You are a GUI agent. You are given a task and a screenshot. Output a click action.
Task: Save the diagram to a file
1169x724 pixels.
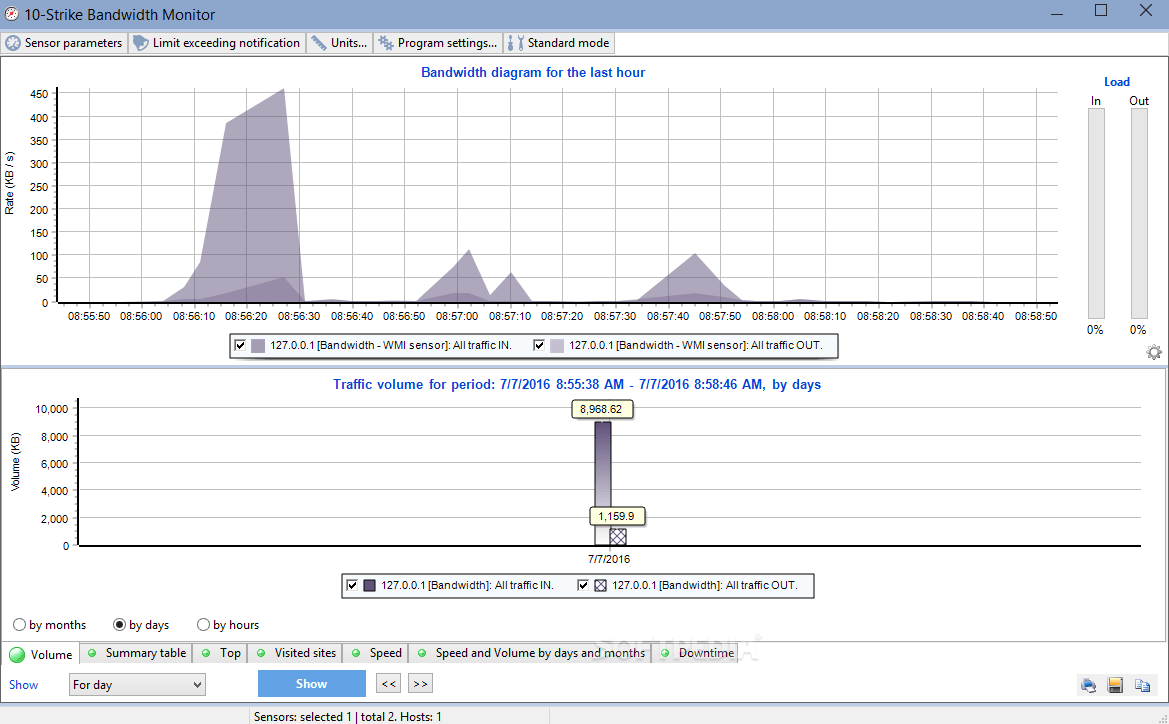click(1115, 685)
